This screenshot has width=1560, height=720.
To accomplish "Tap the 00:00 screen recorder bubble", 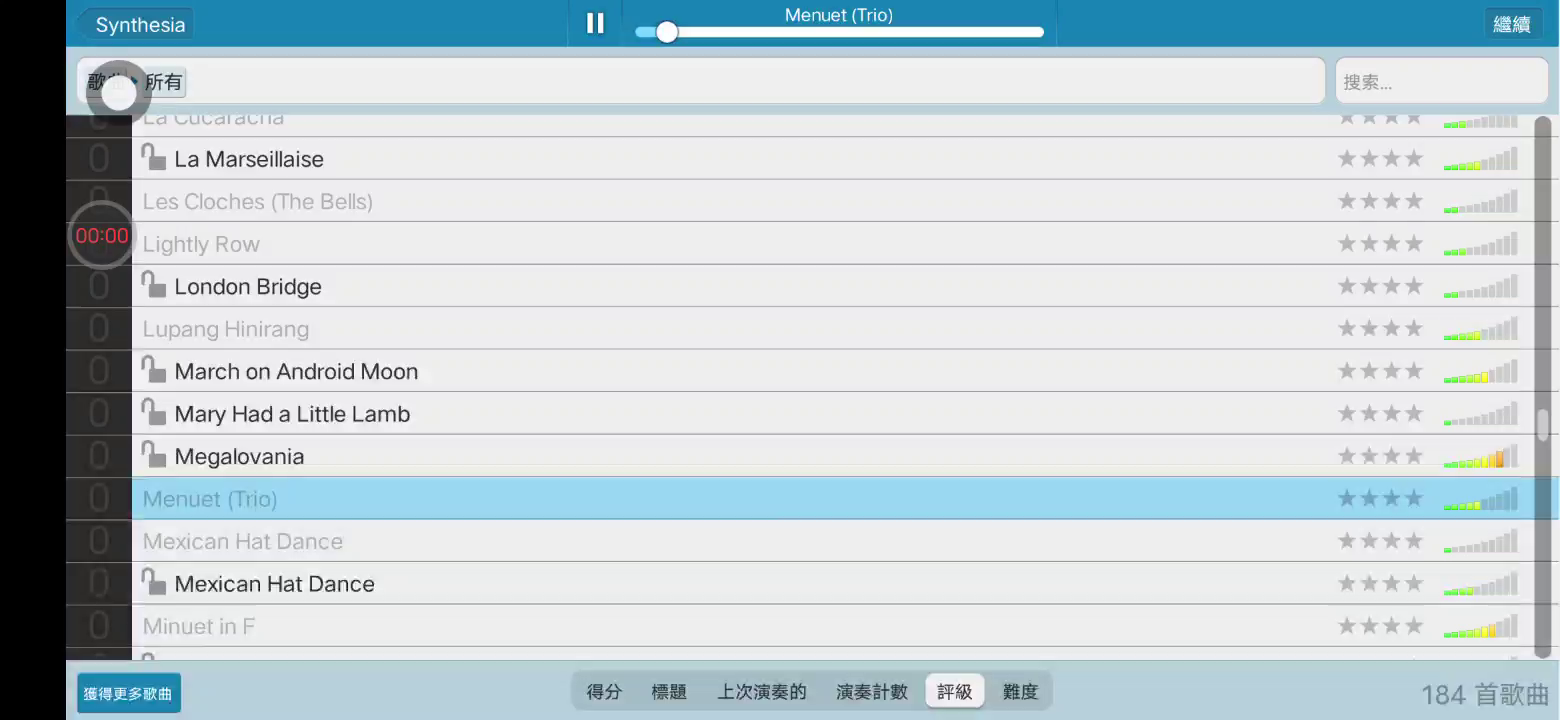I will click(102, 236).
